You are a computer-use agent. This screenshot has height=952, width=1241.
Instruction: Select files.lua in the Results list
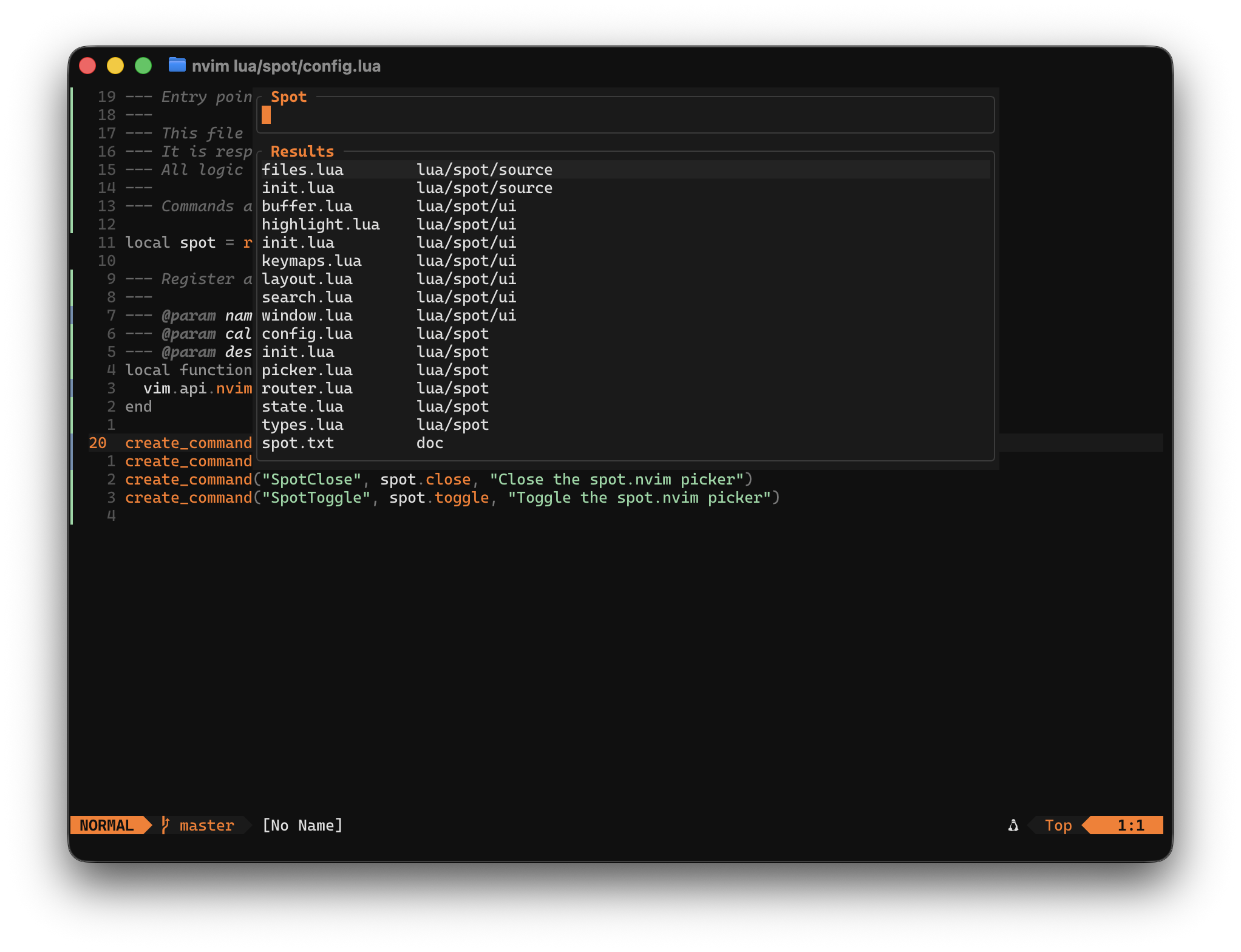click(x=302, y=169)
